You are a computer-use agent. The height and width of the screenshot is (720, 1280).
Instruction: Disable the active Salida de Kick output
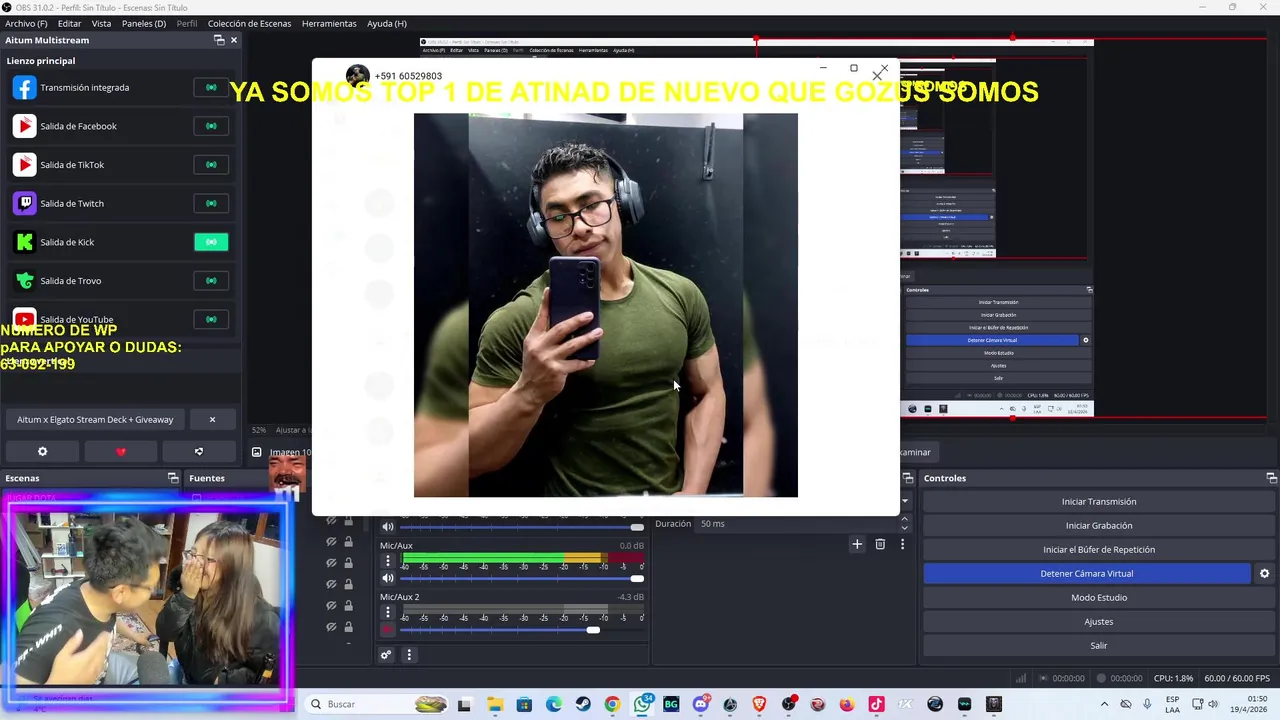click(x=211, y=242)
